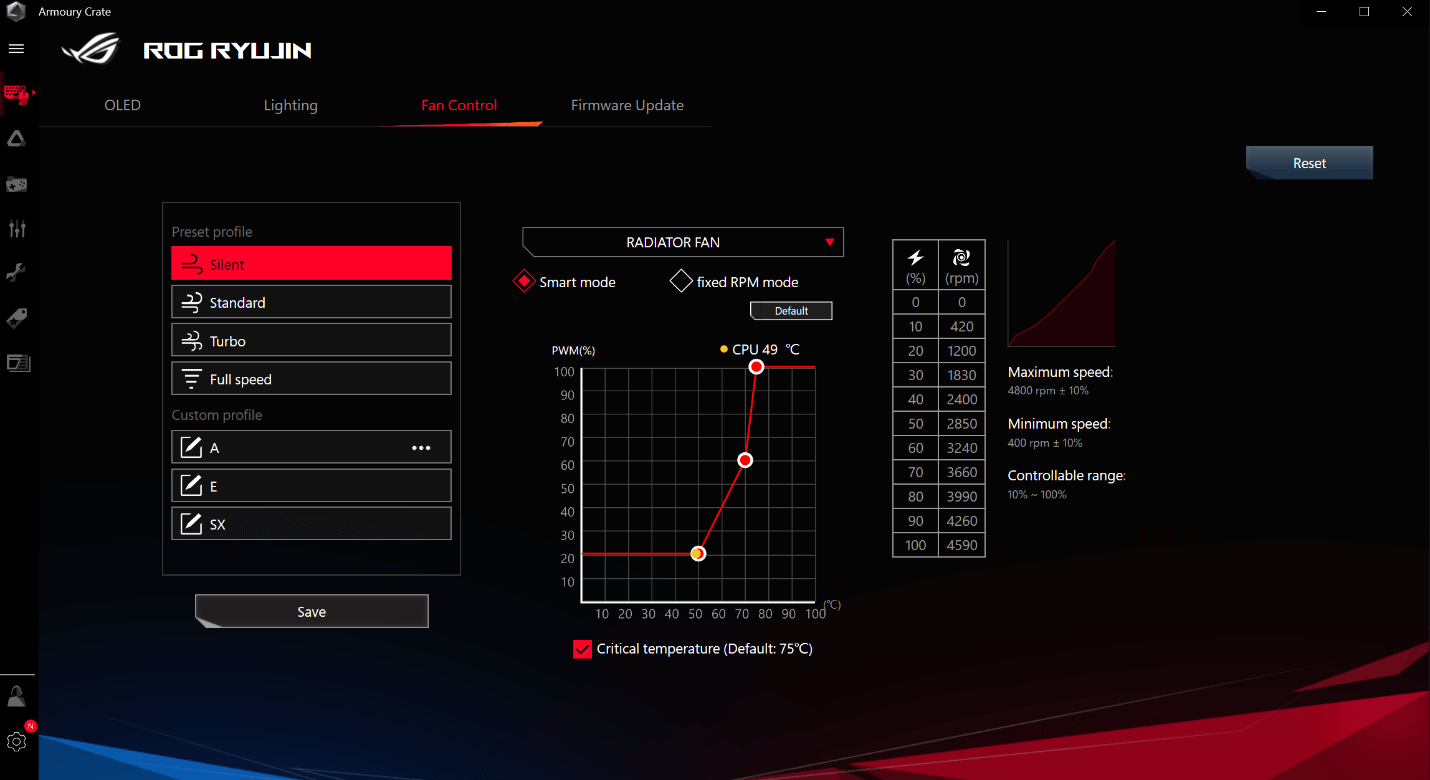Open the Firmware Update tab
1430x780 pixels.
(x=627, y=105)
